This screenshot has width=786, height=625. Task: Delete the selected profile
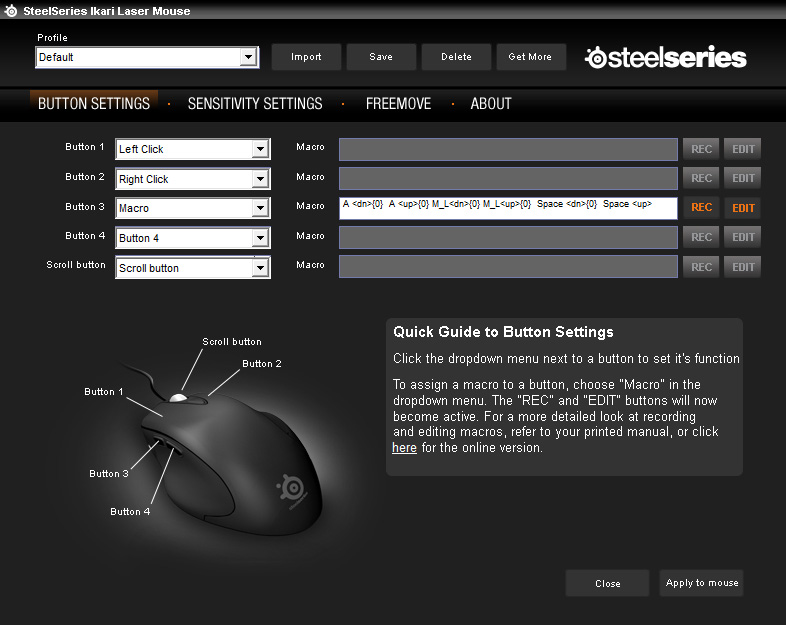[x=456, y=57]
